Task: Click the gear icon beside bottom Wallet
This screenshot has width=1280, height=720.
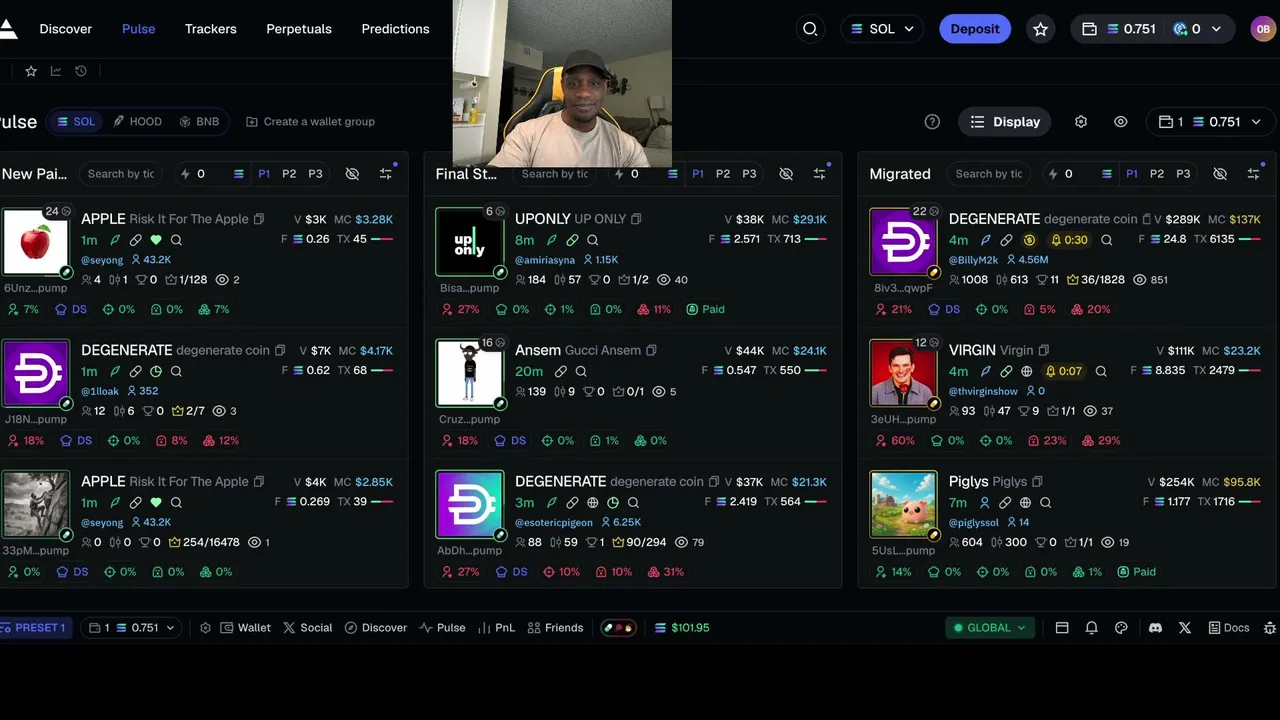Action: [x=205, y=628]
